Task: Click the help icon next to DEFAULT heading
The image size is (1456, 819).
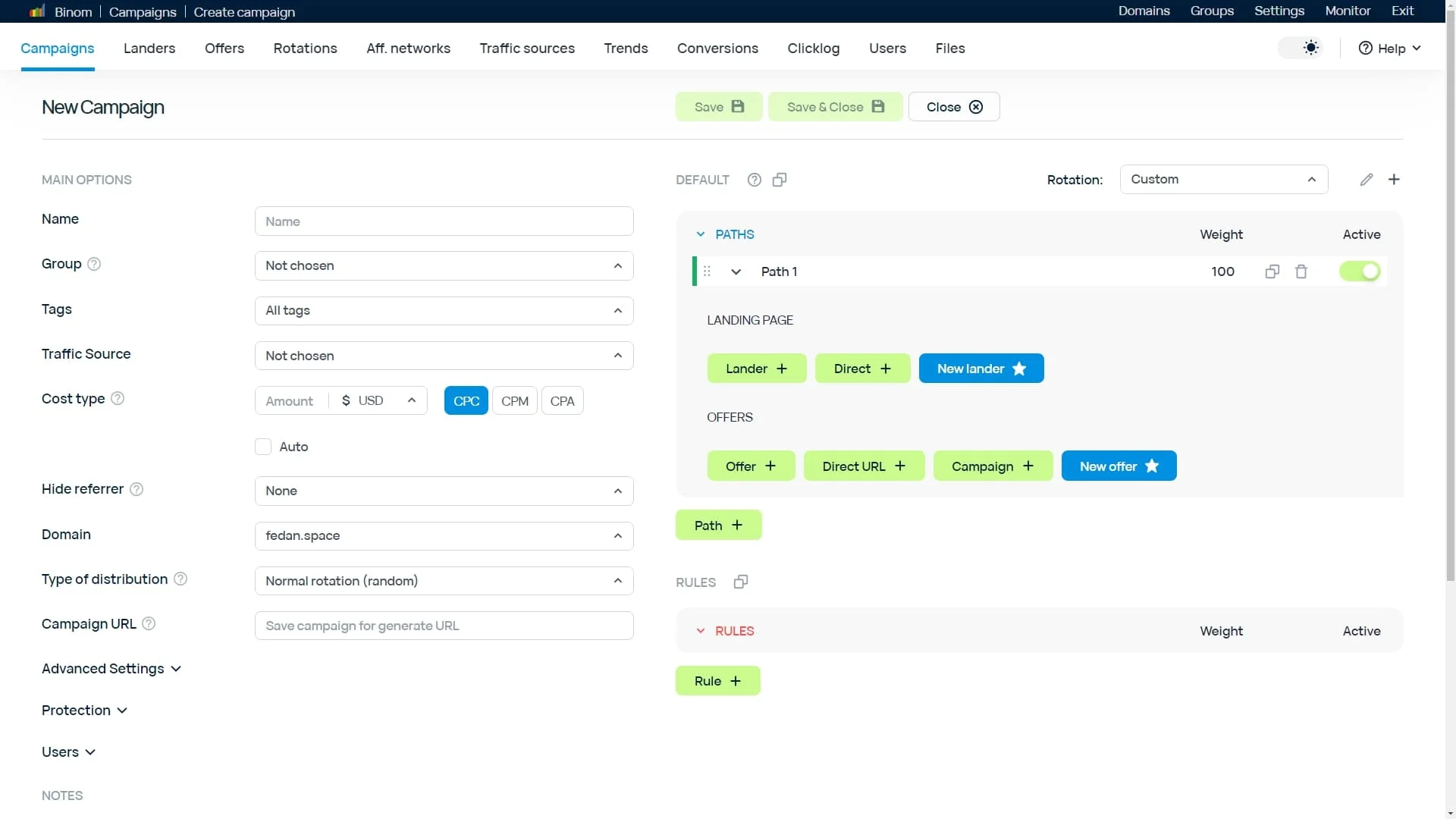Action: 754,180
